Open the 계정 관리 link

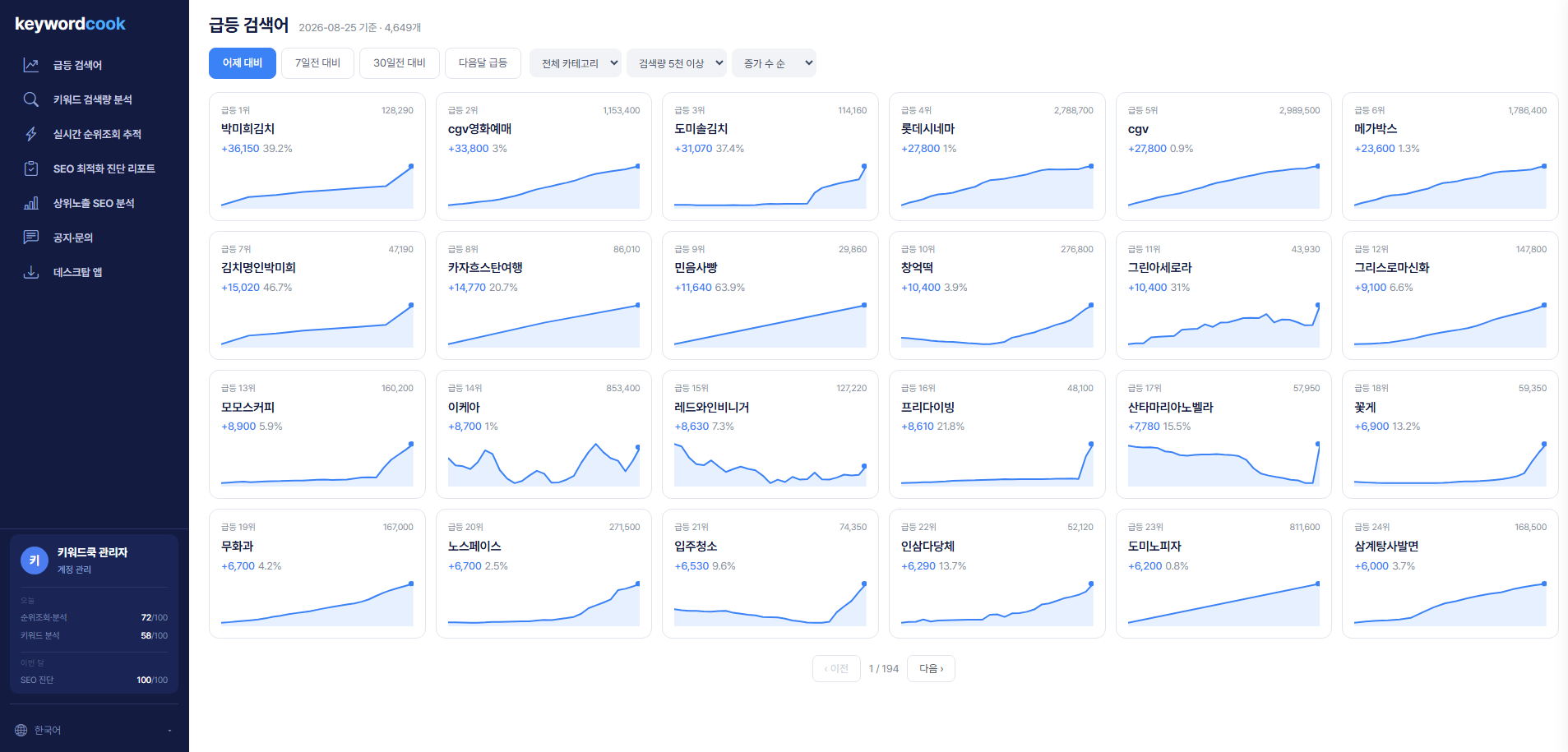(74, 570)
